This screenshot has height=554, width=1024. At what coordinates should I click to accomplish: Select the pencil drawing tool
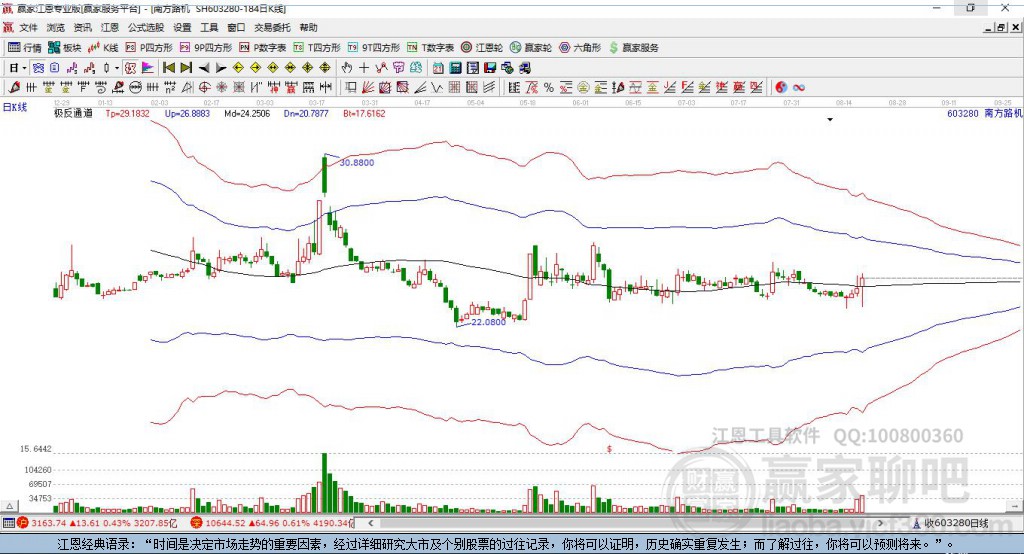14,87
